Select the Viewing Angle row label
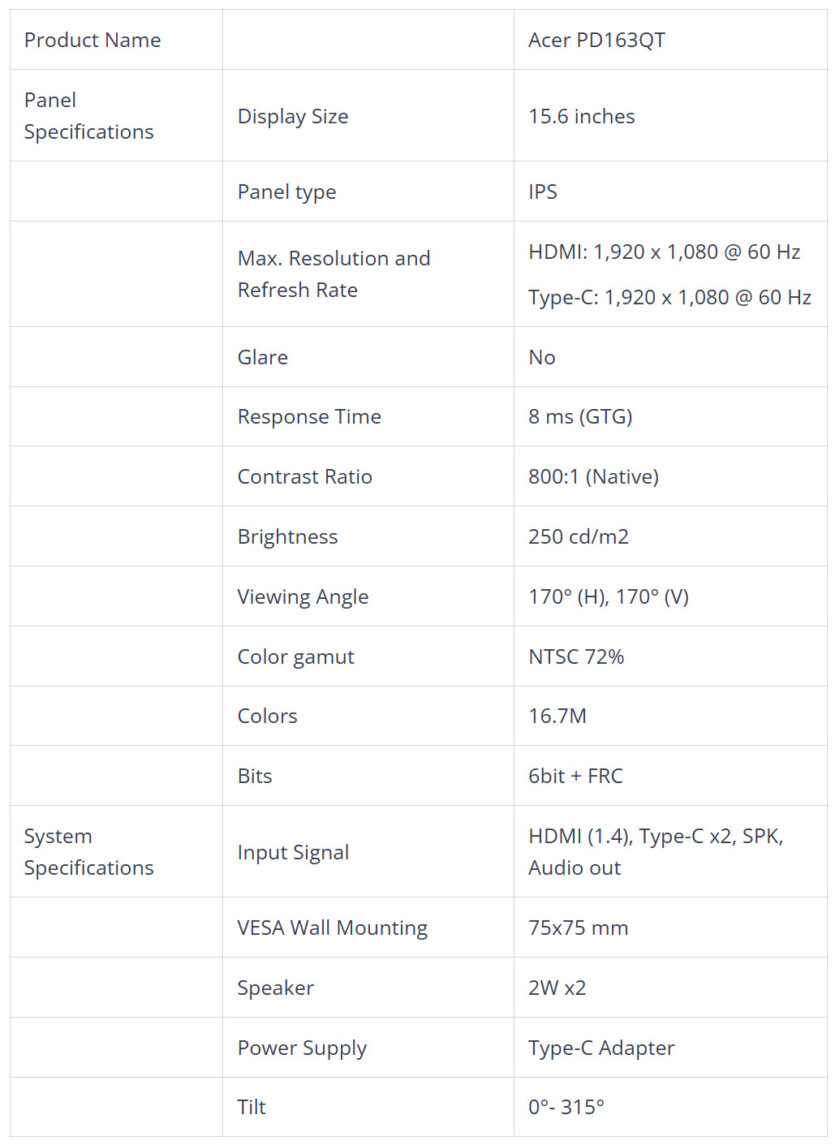Viewport: 835px width, 1145px height. click(x=302, y=597)
